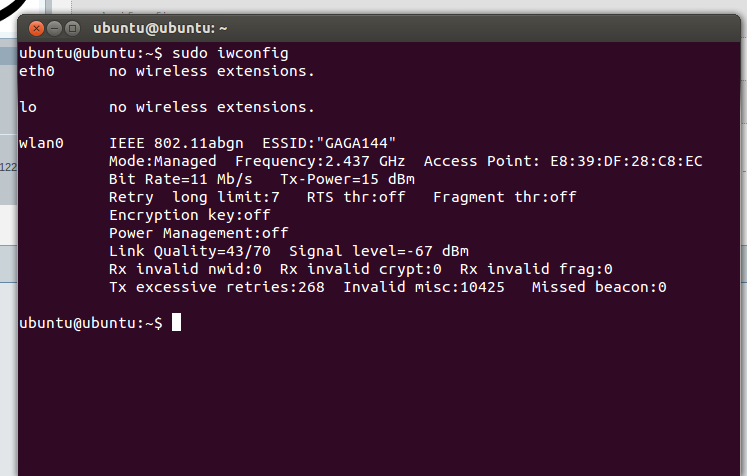
Task: Click the eth0 interface name
Action: tap(37, 71)
